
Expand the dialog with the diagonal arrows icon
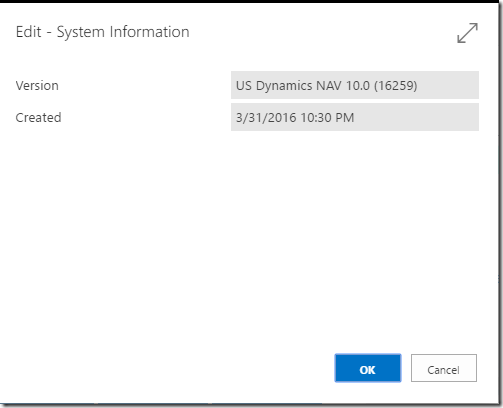coord(467,33)
